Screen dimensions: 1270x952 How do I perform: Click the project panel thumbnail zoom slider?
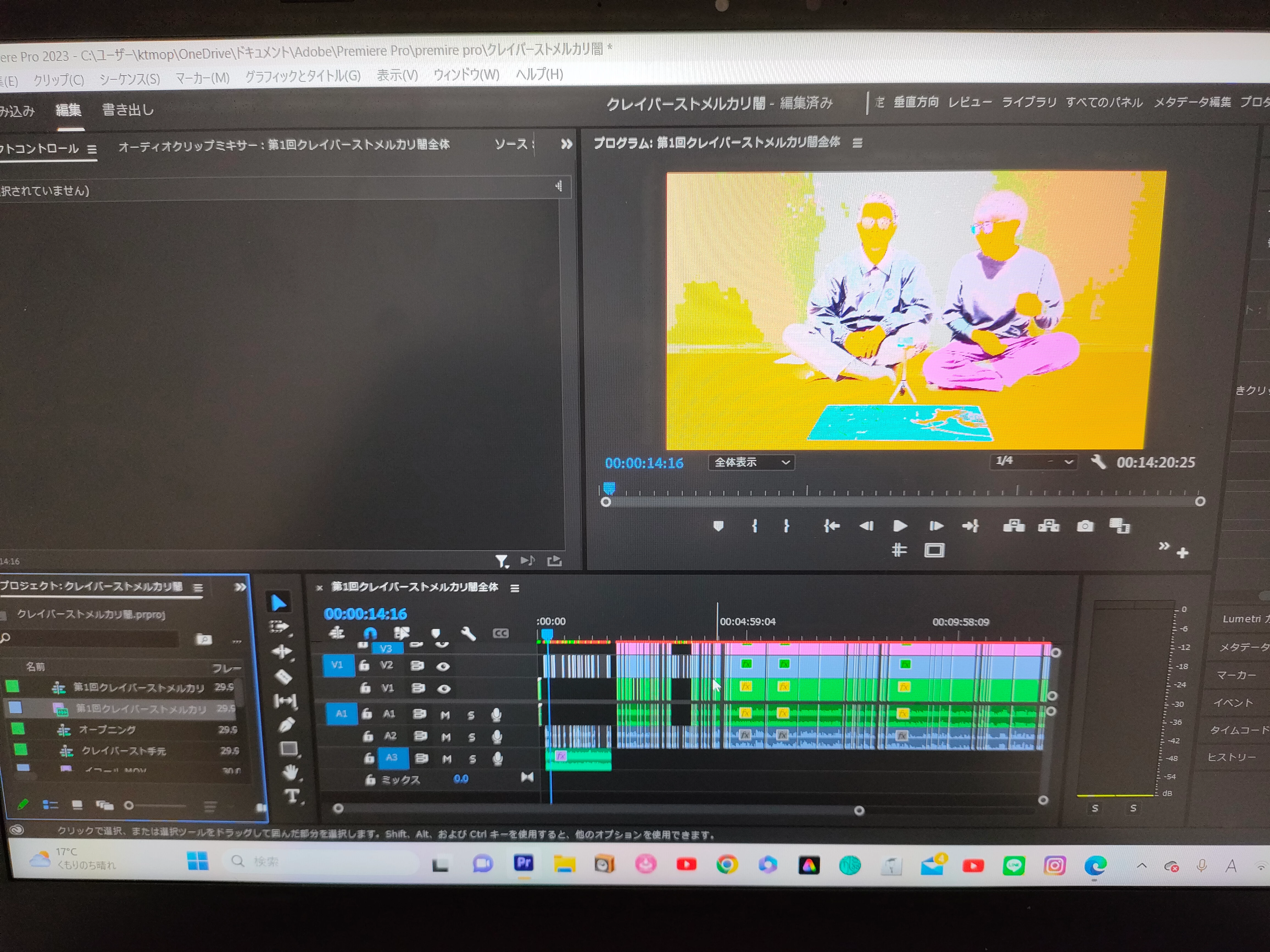pyautogui.click(x=129, y=806)
